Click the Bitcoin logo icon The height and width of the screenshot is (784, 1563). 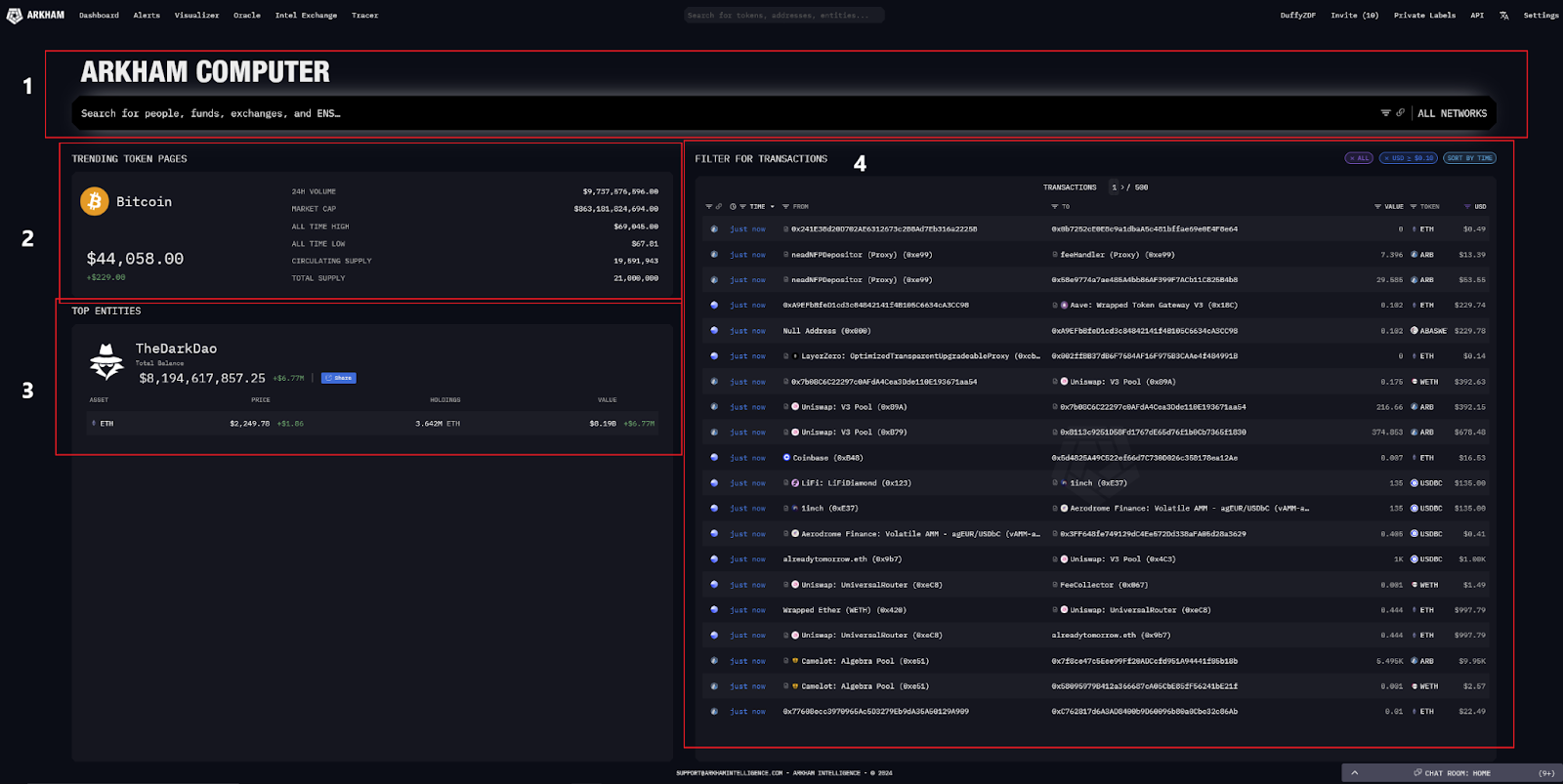click(95, 201)
